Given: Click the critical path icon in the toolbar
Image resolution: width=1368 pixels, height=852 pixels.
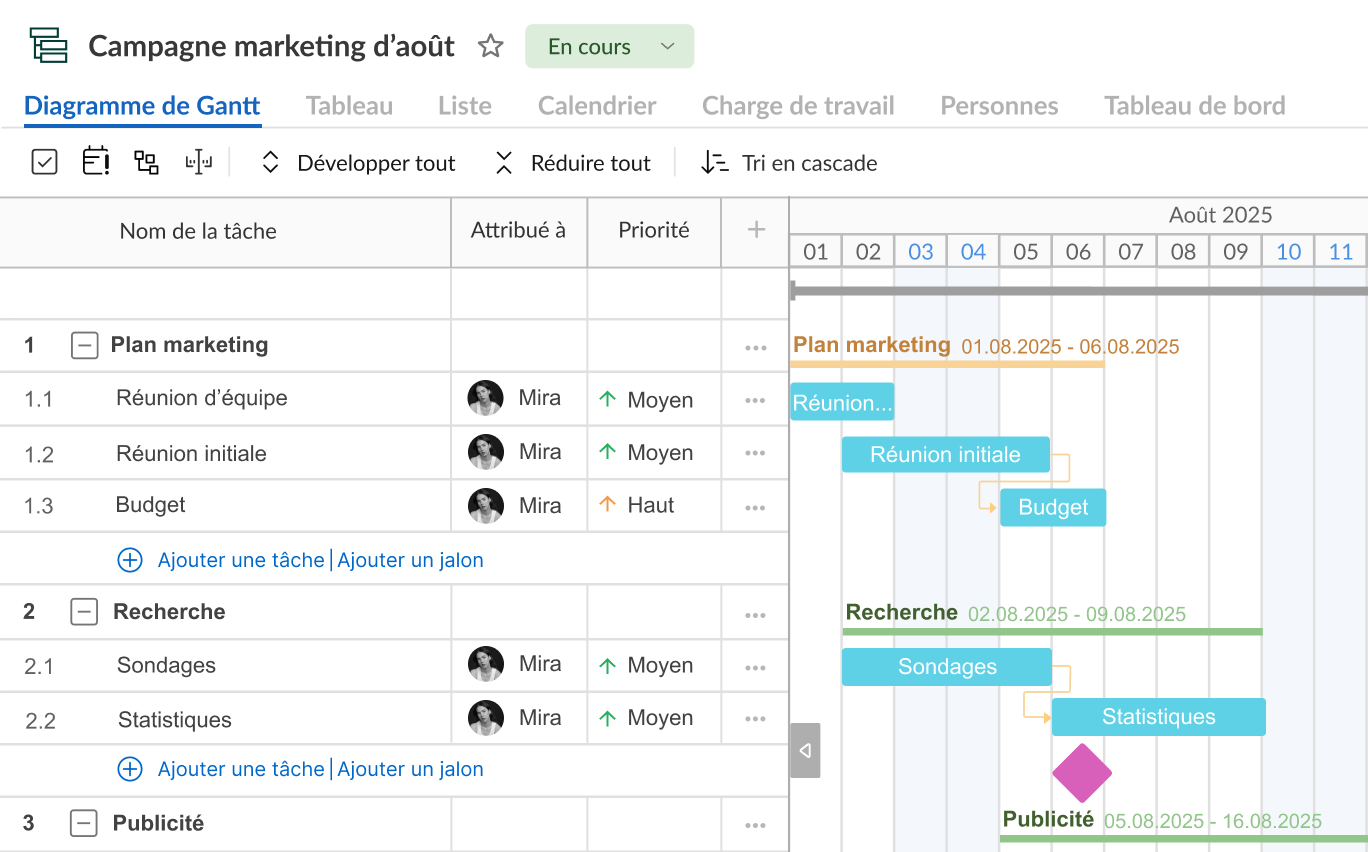Looking at the screenshot, I should pyautogui.click(x=198, y=162).
